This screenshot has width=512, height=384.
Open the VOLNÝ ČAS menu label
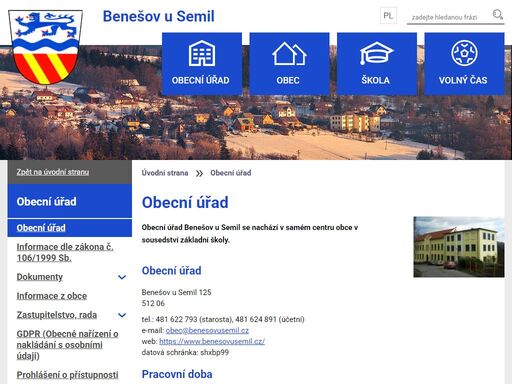click(x=463, y=80)
